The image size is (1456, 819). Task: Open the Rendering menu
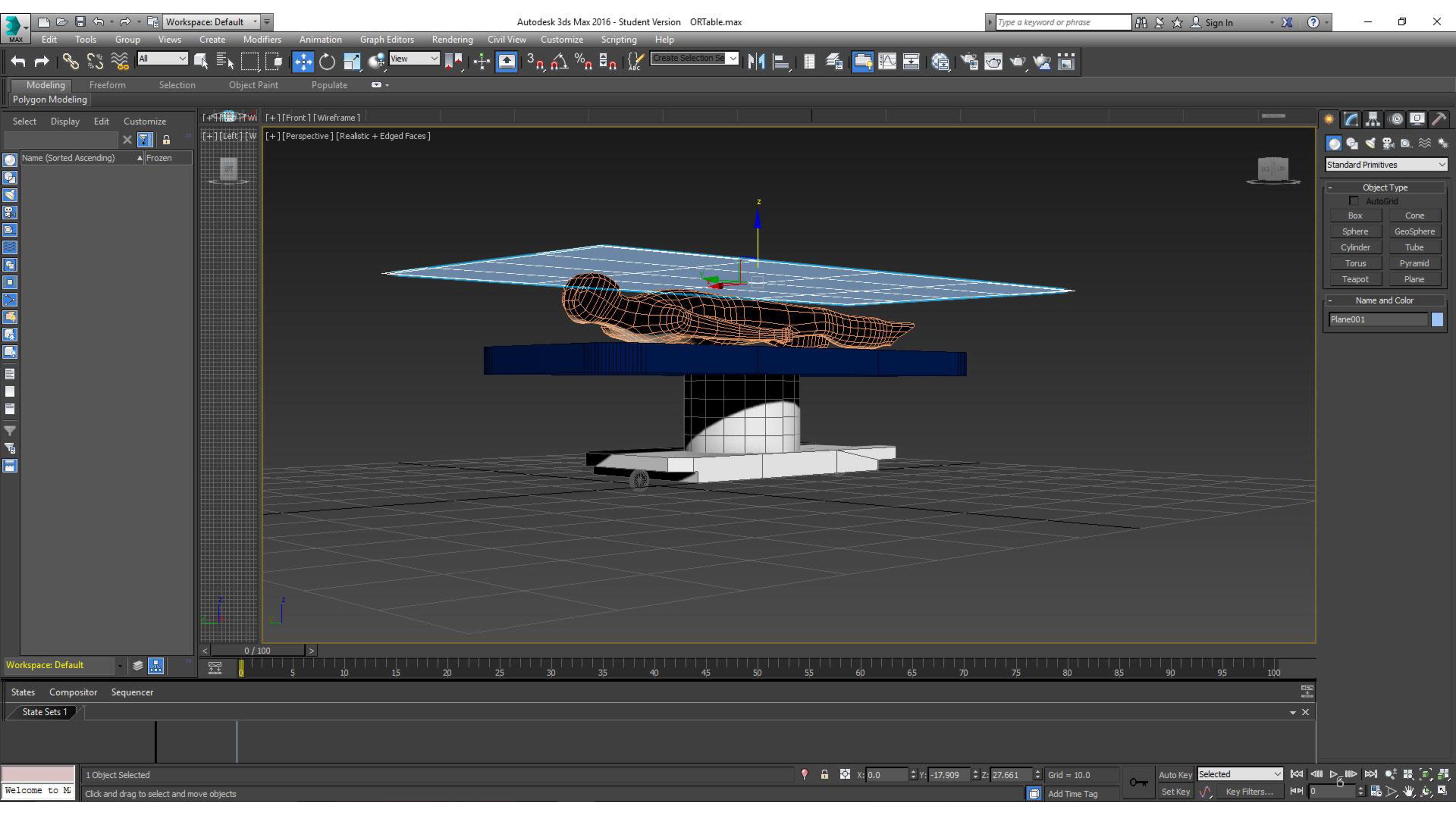(x=452, y=40)
